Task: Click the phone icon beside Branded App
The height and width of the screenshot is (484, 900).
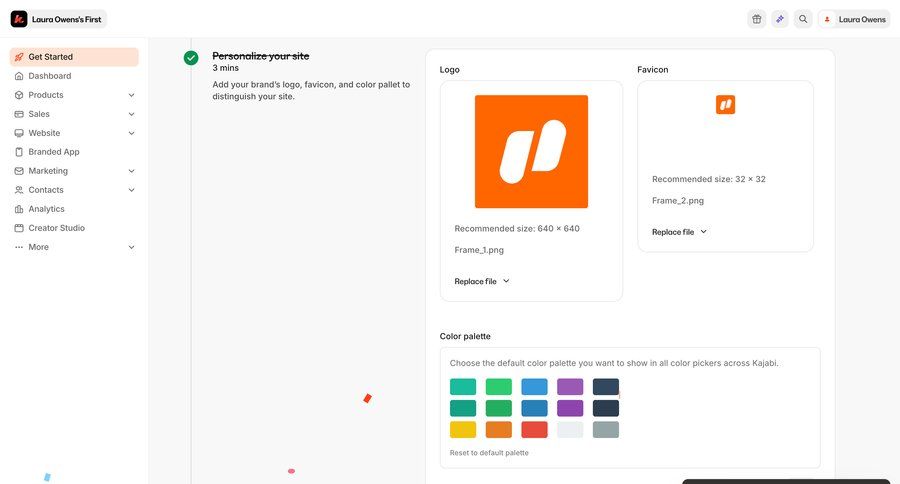Action: point(19,152)
